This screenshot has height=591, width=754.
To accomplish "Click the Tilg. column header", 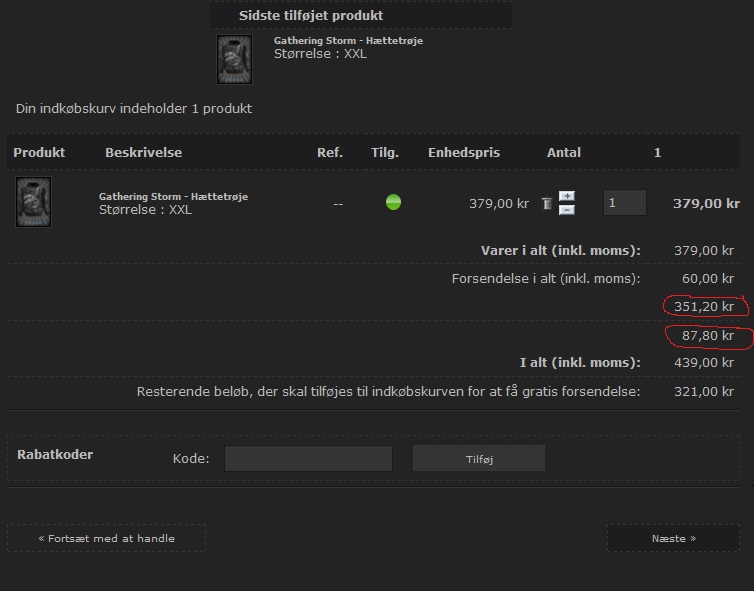I will [x=385, y=152].
